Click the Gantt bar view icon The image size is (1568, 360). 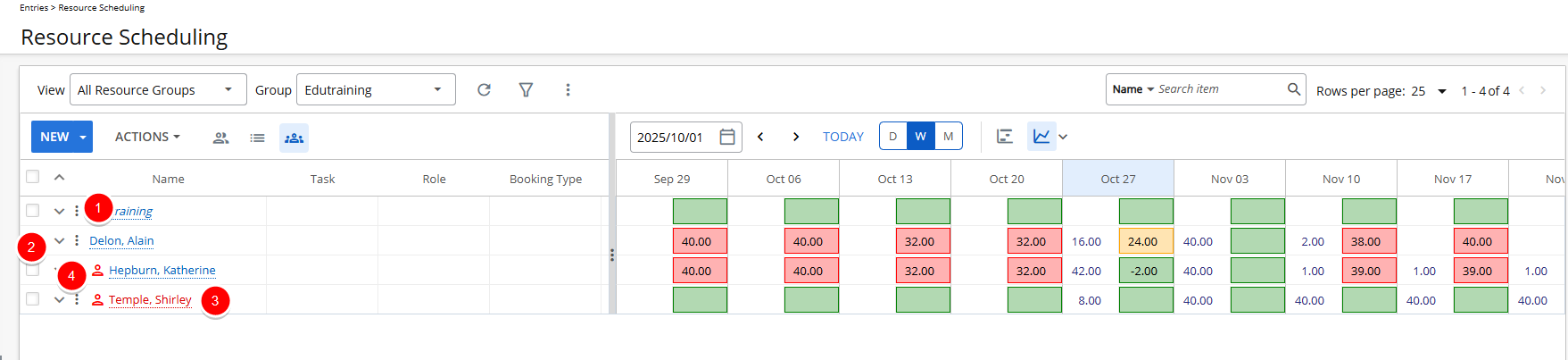pos(1005,137)
